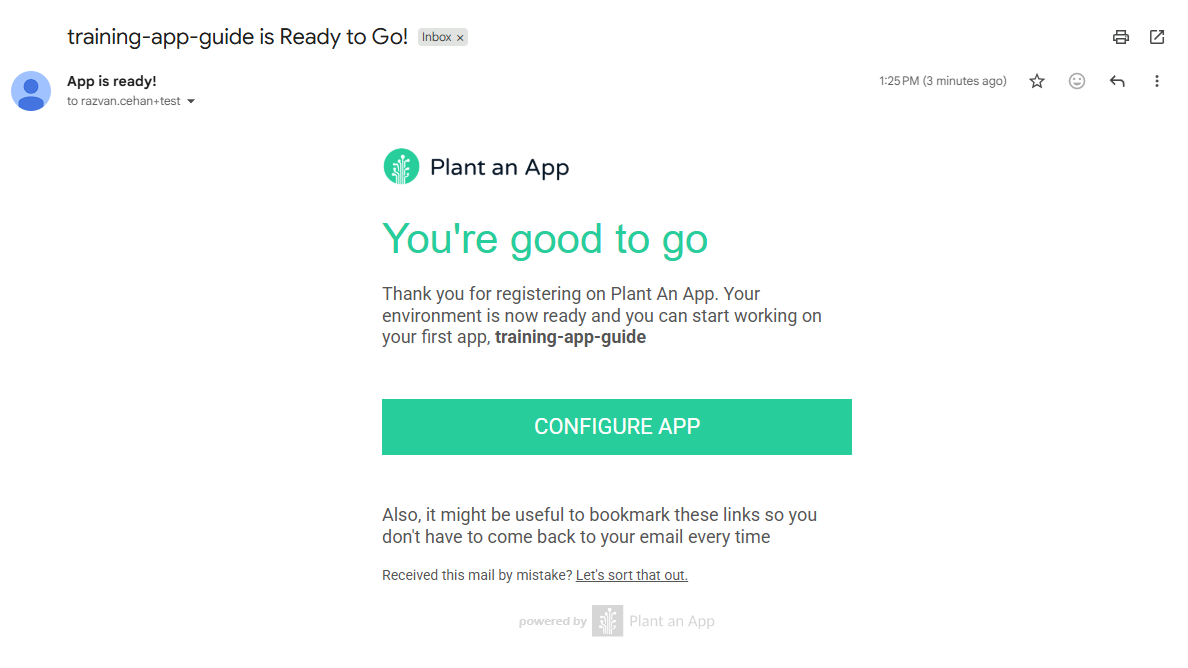Viewport: 1188px width, 668px height.
Task: Reply to the App is ready message
Action: (1117, 81)
